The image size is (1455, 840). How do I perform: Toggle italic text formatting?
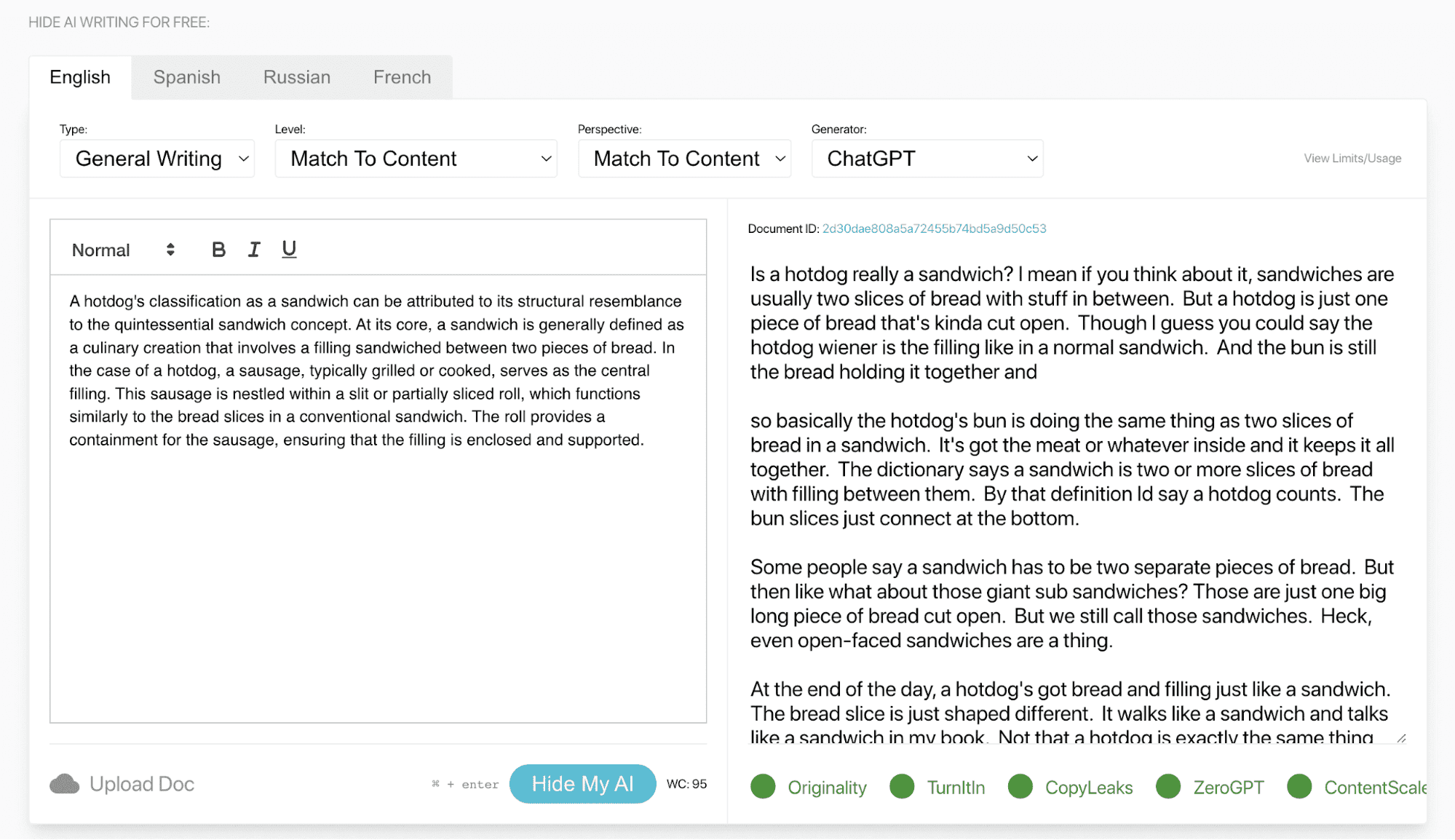(253, 250)
